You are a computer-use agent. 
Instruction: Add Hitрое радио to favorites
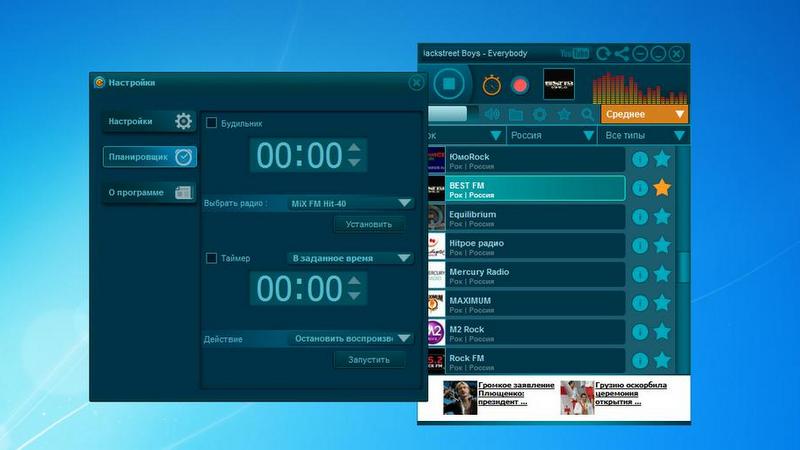662,245
